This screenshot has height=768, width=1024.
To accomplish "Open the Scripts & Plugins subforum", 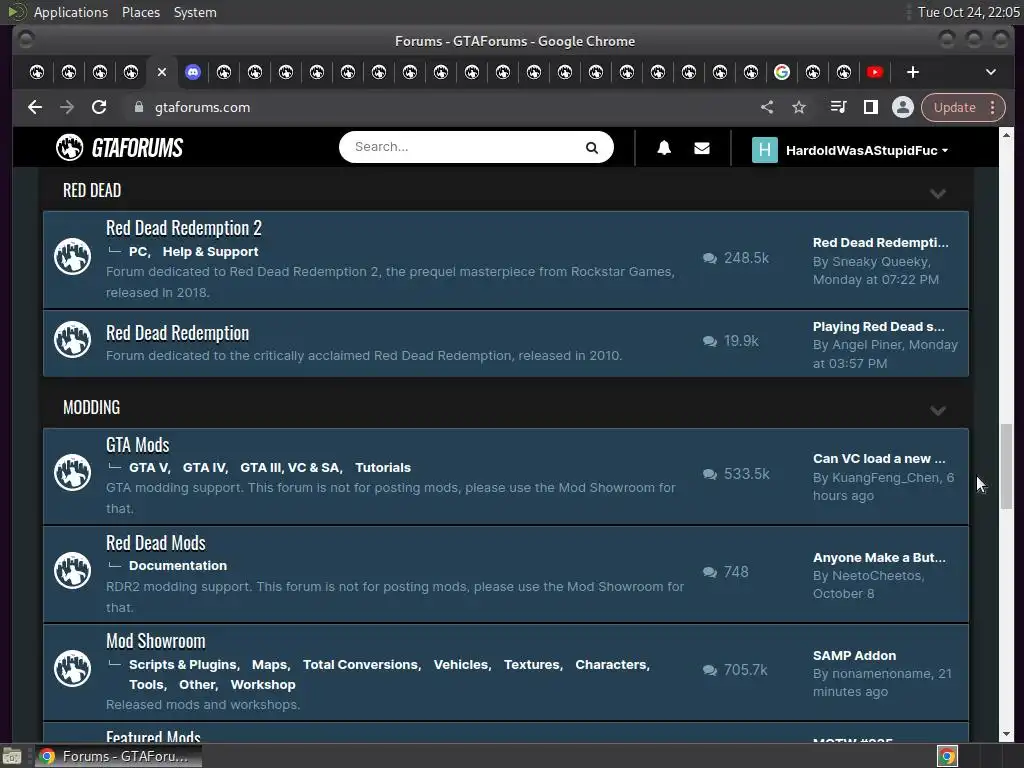I will (x=183, y=664).
